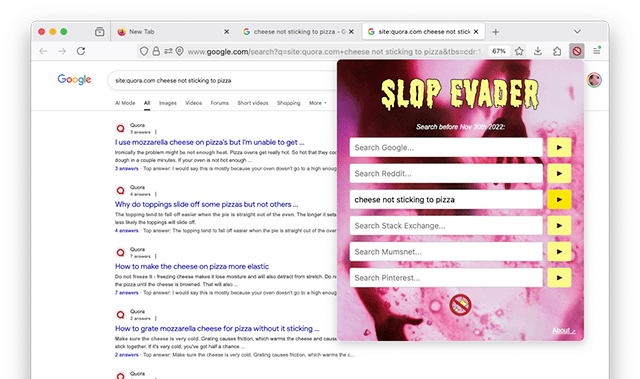Open the Firefox hamburger menu
This screenshot has width=640, height=379.
tap(596, 51)
